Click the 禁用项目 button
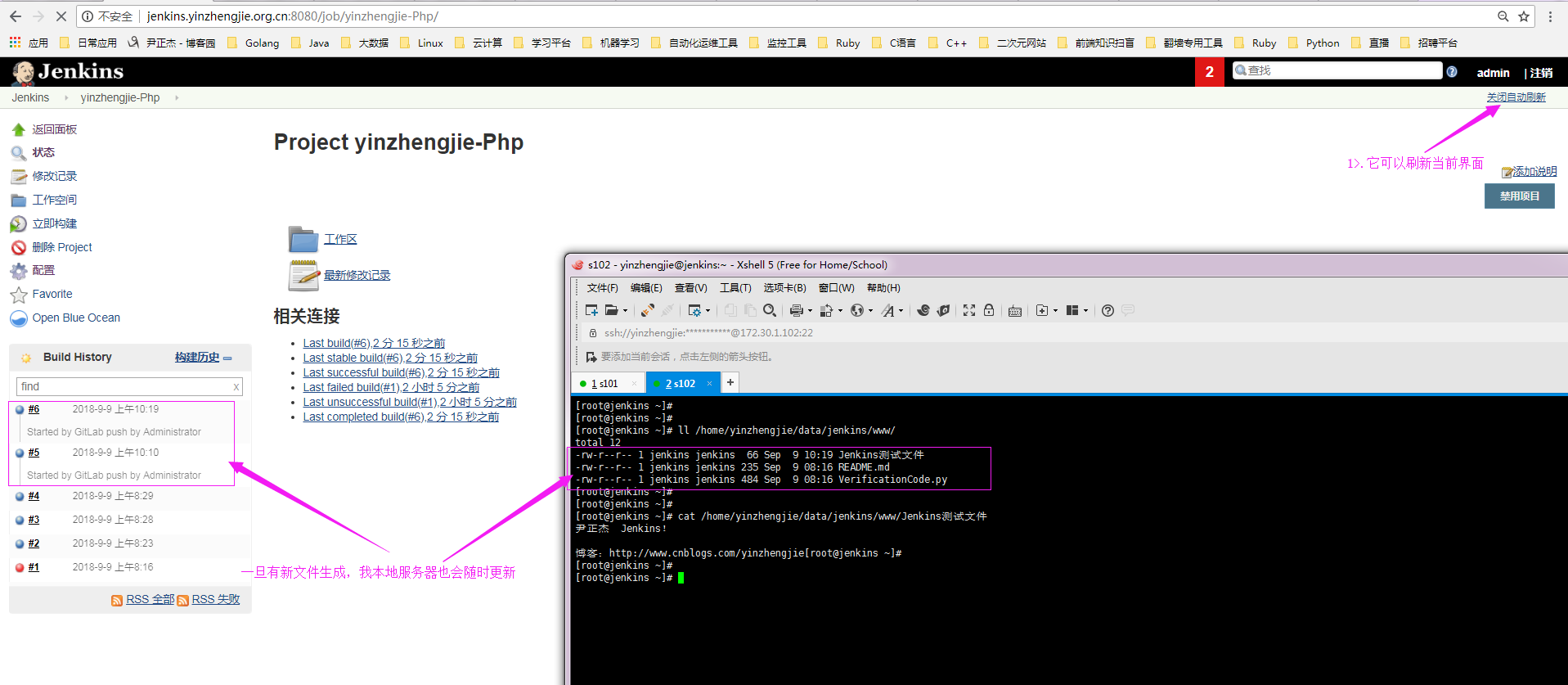 click(1519, 196)
